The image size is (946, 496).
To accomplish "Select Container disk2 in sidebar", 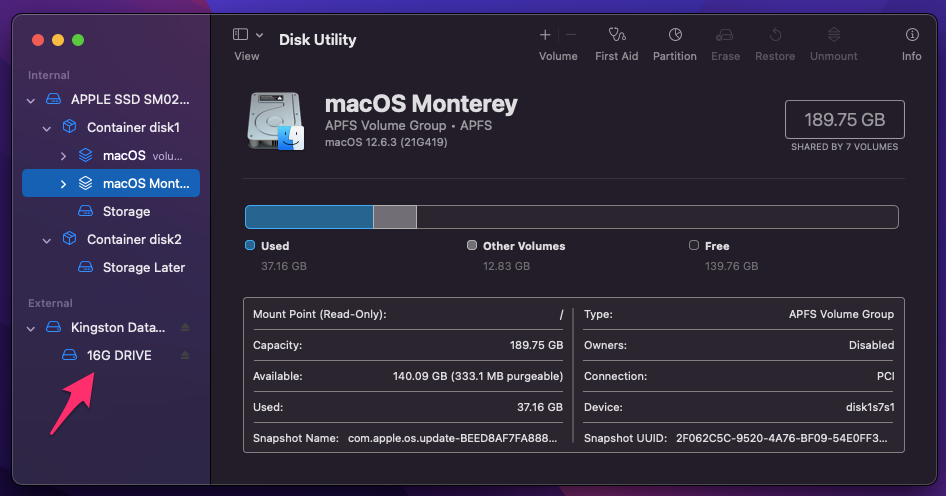I will point(111,240).
